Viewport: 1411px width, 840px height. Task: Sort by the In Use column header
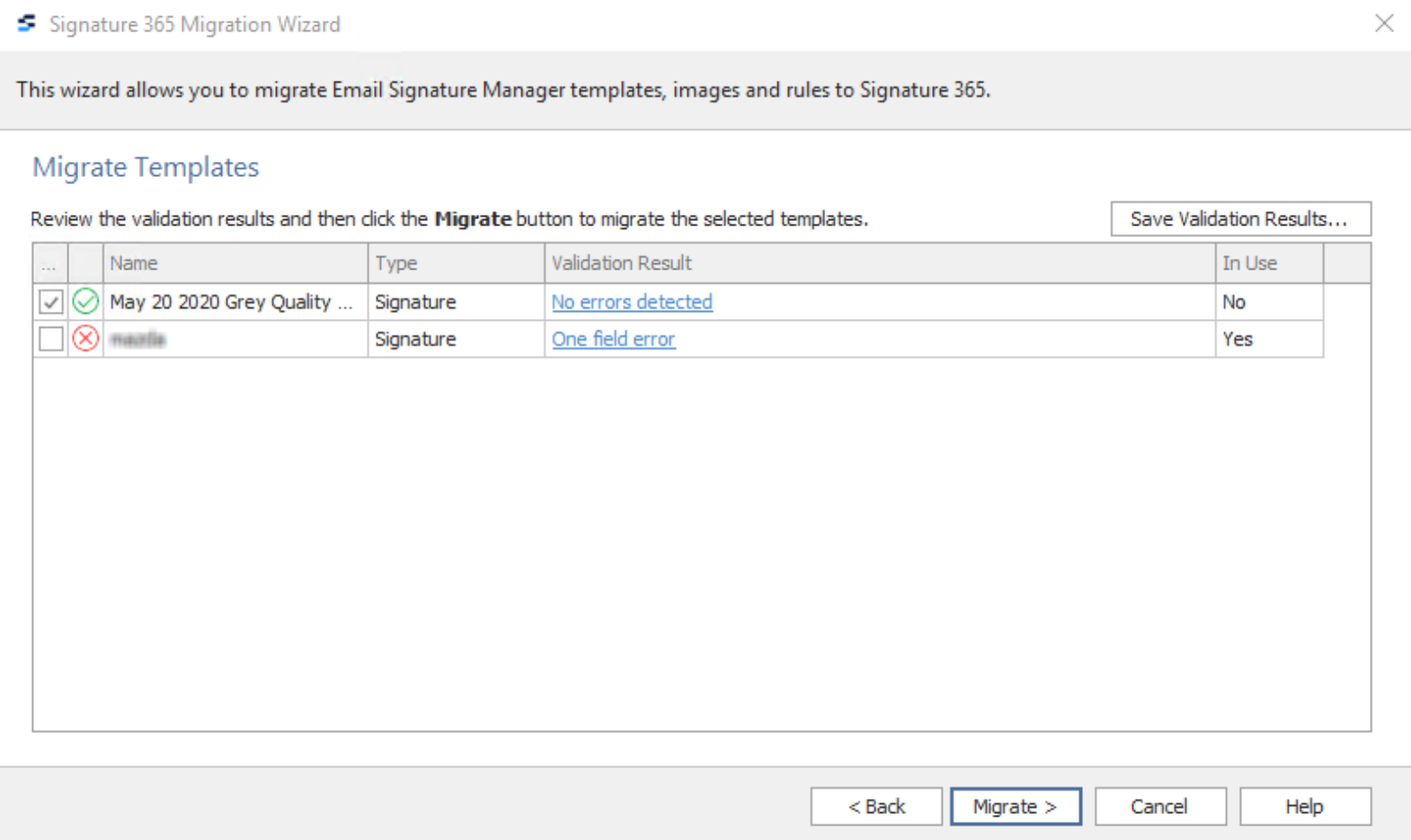click(x=1269, y=263)
